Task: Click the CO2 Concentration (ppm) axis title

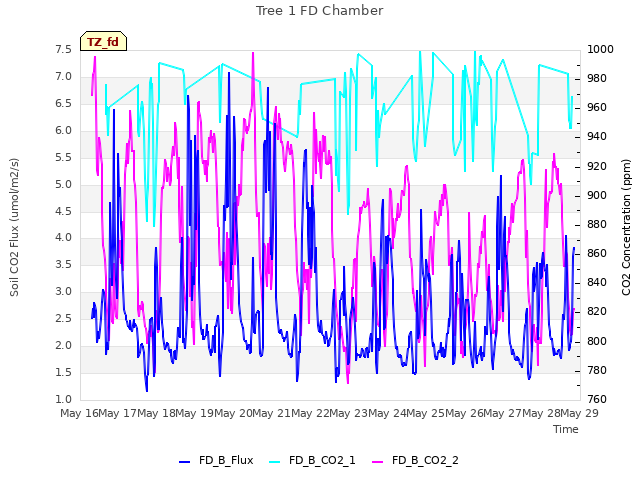Action: [626, 227]
